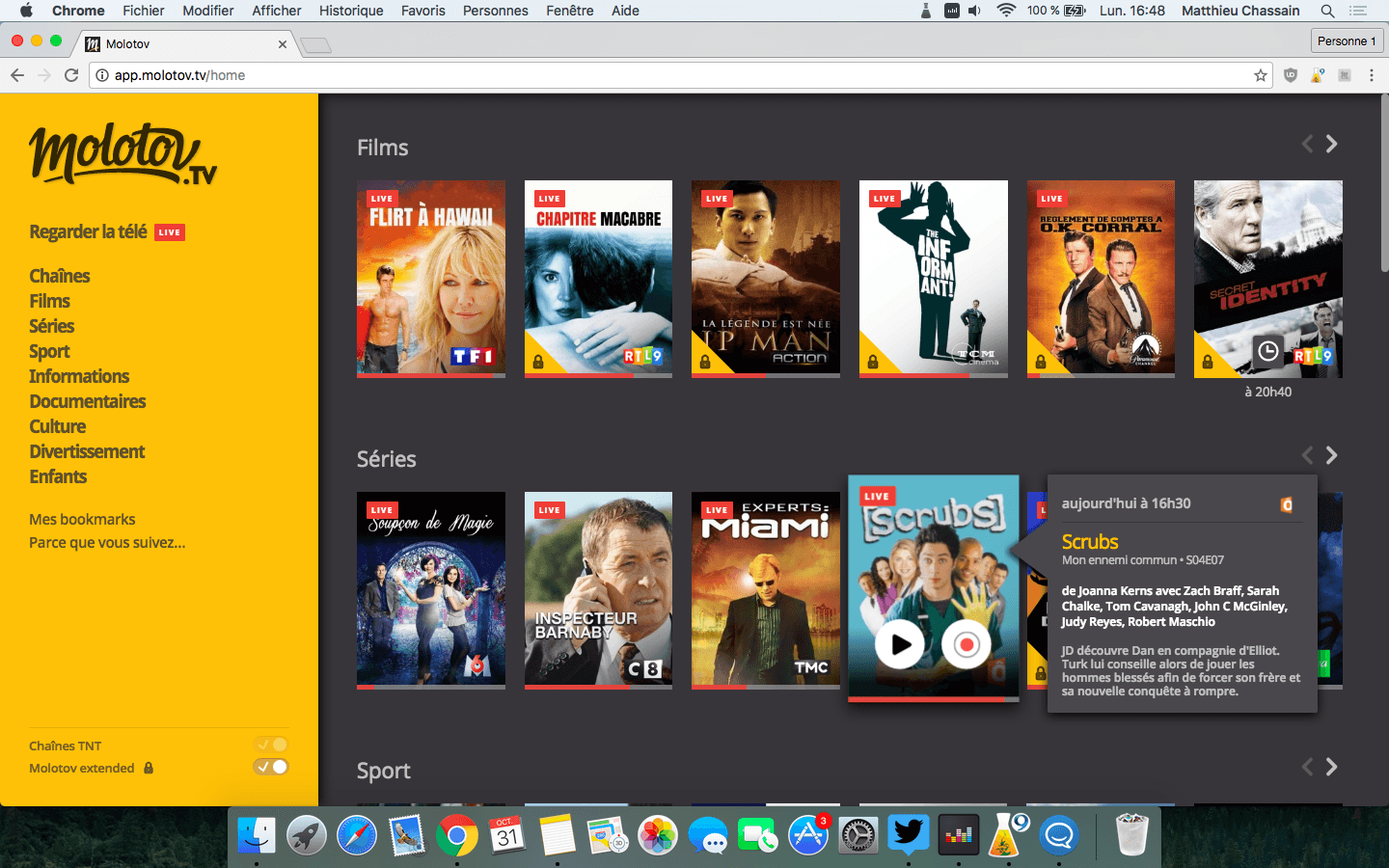Image resolution: width=1389 pixels, height=868 pixels.
Task: Show previous Films with the left chevron
Action: pyautogui.click(x=1307, y=144)
